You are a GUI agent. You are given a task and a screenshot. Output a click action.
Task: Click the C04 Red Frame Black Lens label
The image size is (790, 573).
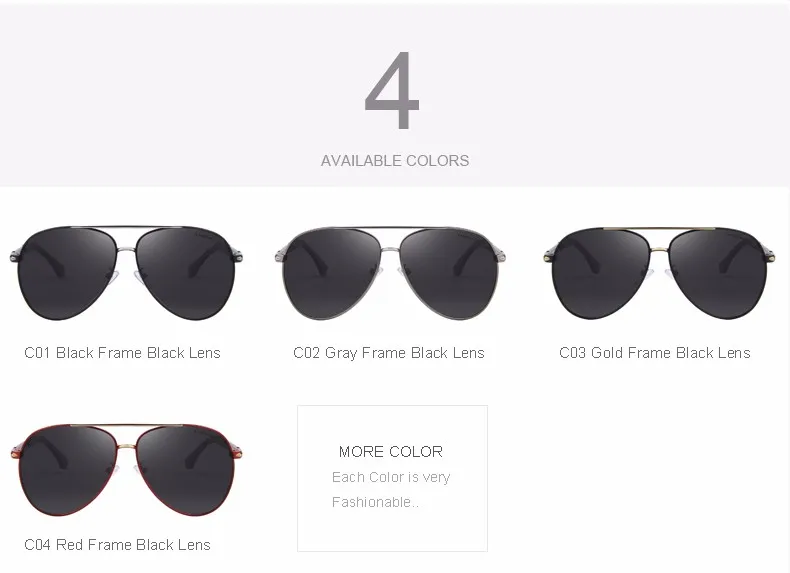pos(117,545)
